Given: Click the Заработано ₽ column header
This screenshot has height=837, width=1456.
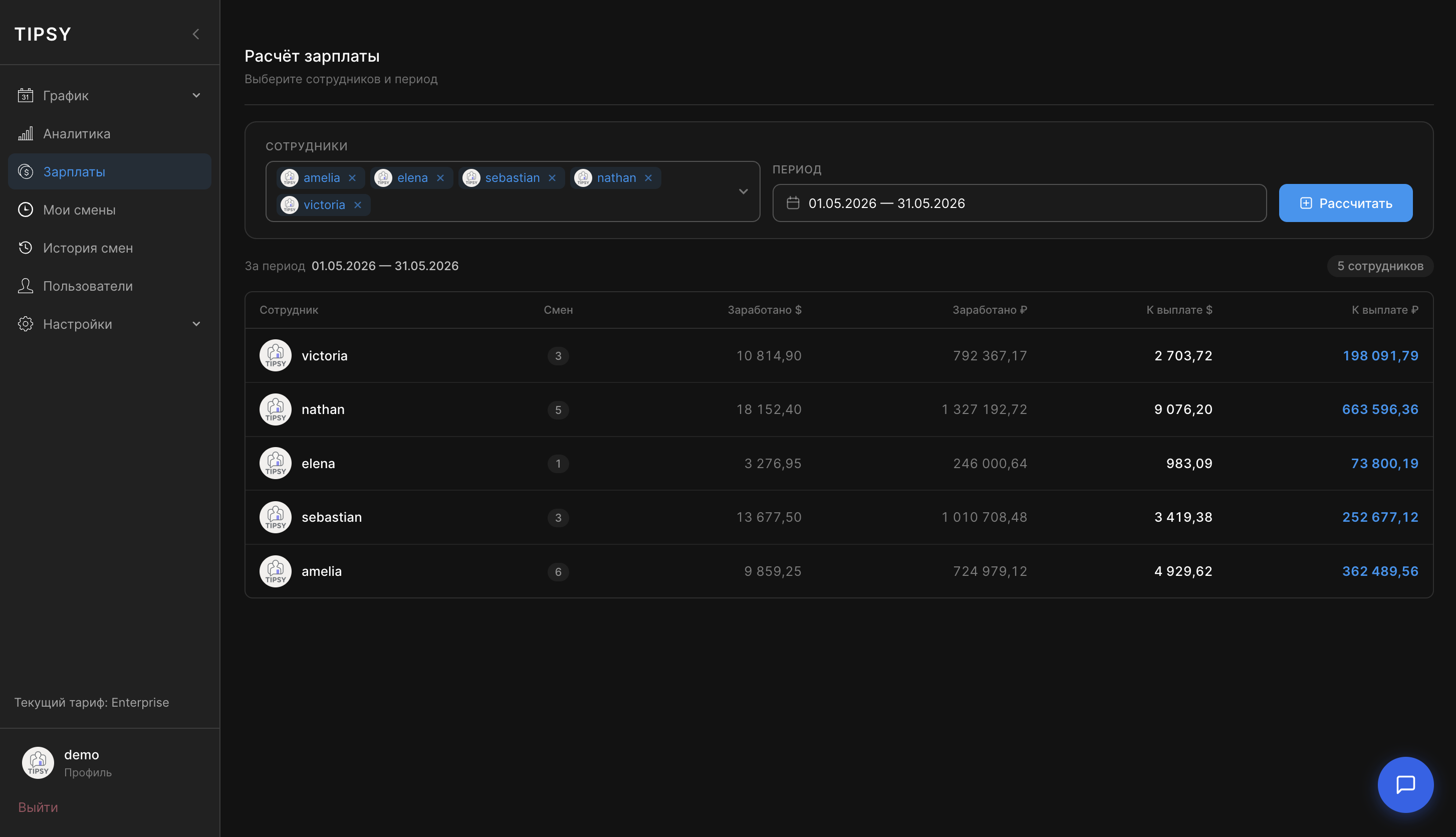Looking at the screenshot, I should pos(990,310).
